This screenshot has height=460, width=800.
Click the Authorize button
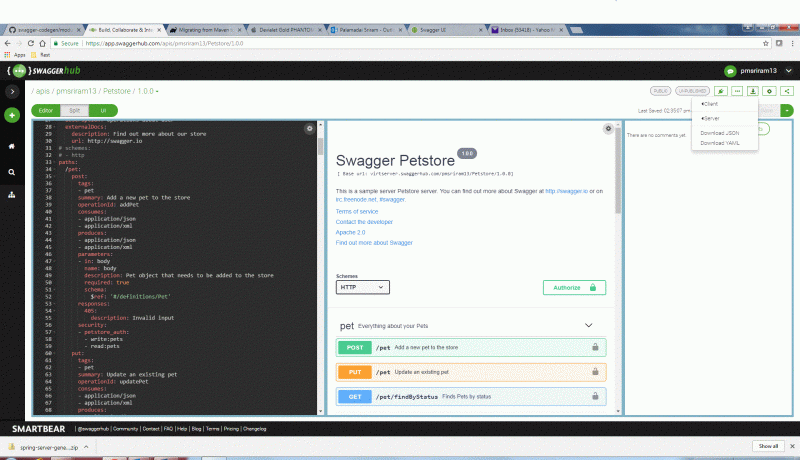pyautogui.click(x=574, y=288)
